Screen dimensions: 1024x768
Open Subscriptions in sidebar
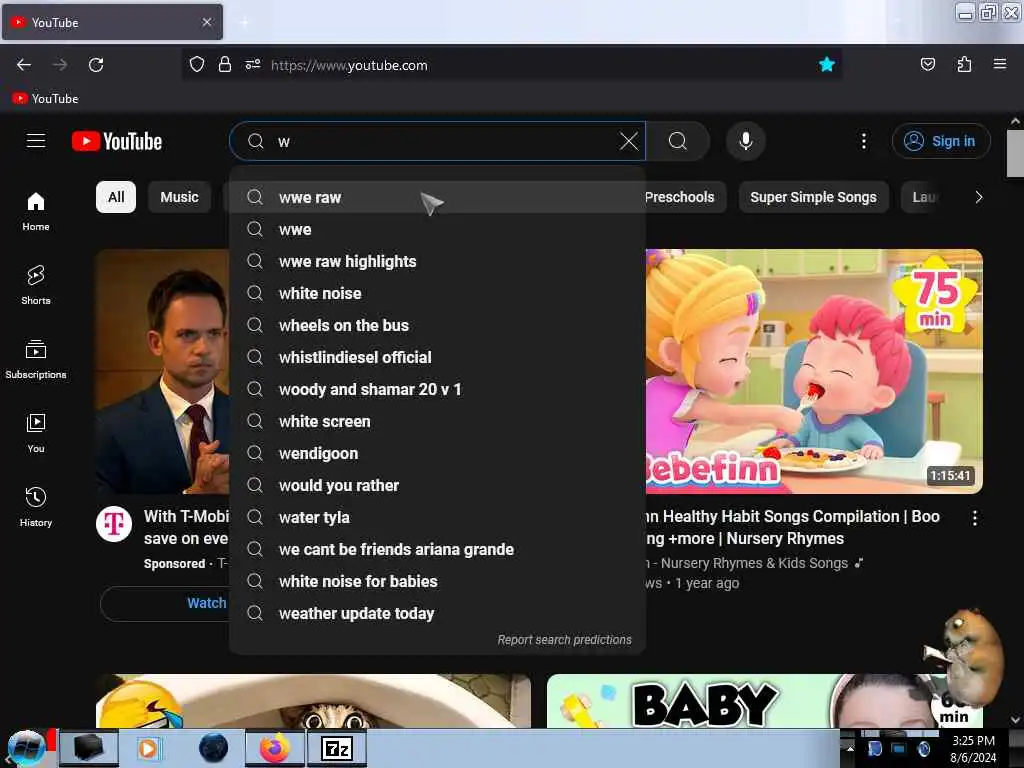[x=36, y=359]
